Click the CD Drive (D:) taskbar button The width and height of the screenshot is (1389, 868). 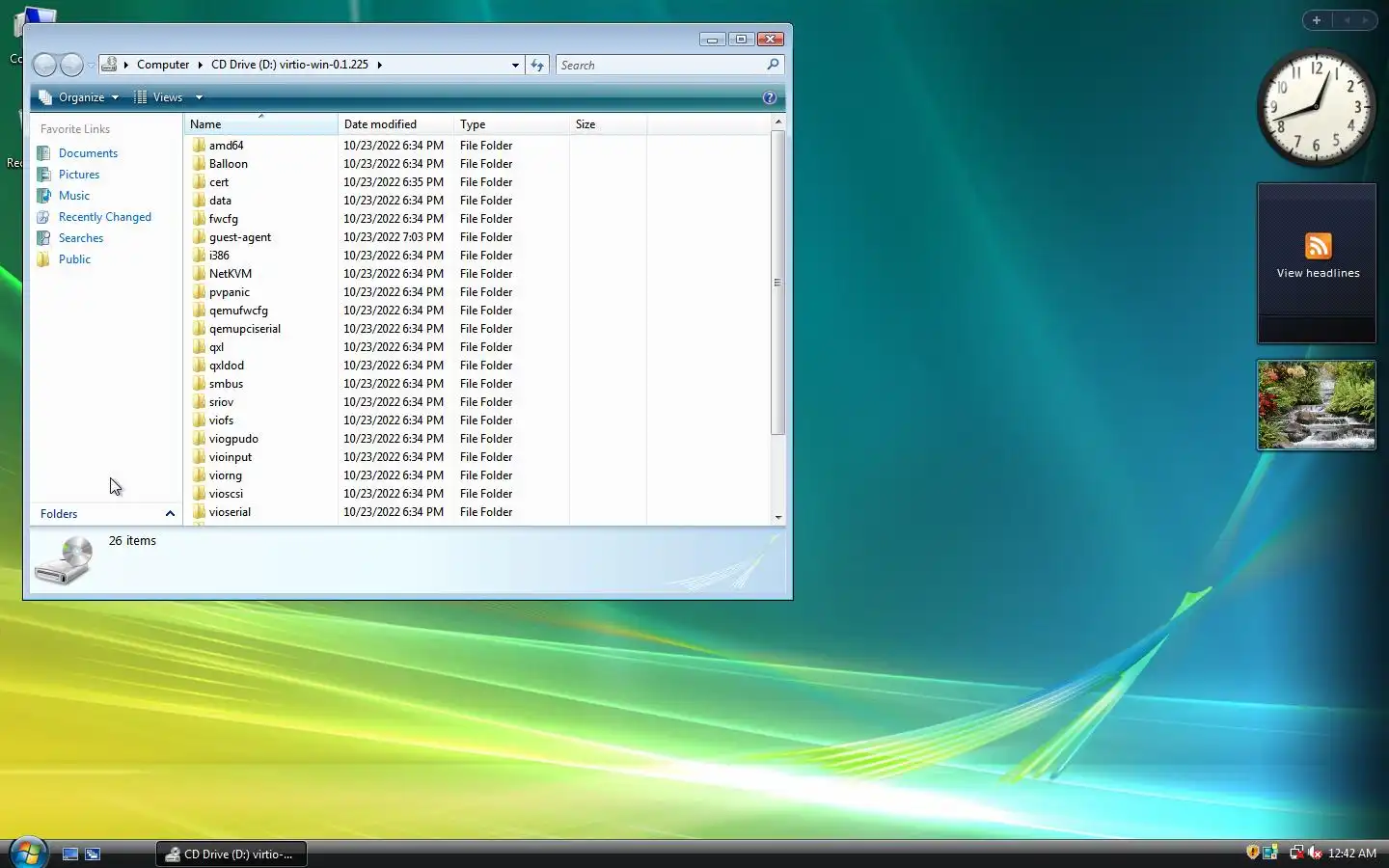[x=231, y=854]
